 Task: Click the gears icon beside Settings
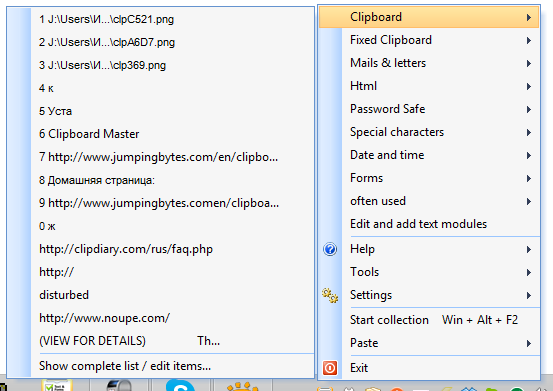pos(330,295)
